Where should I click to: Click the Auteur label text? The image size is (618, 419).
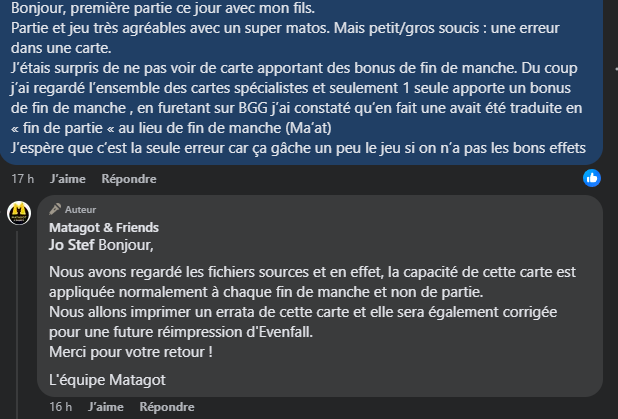coord(80,210)
